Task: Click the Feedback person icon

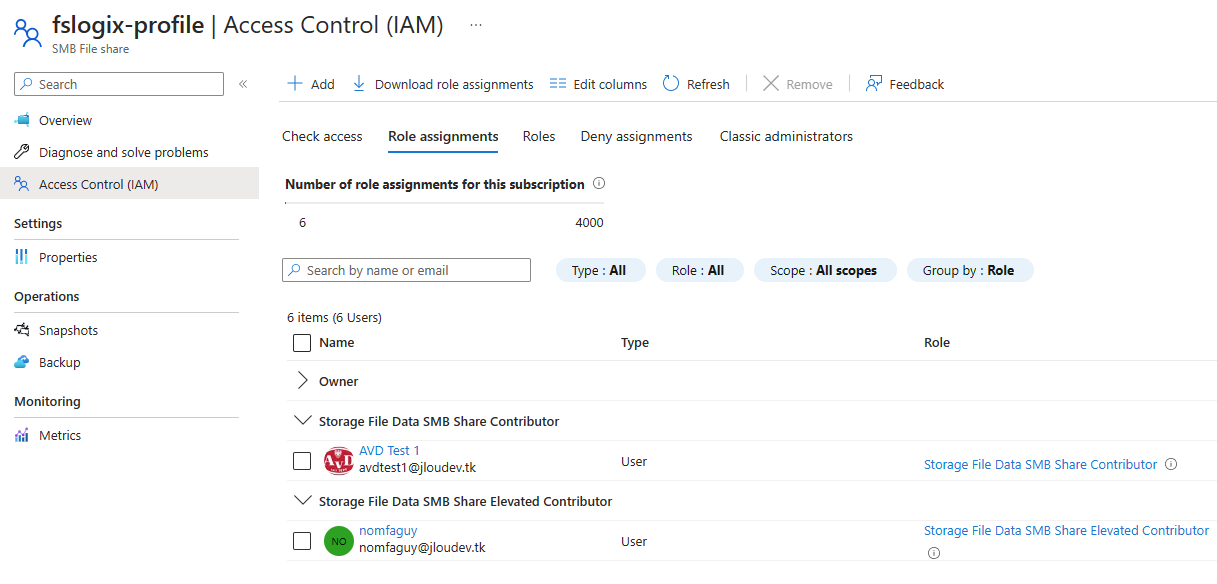Action: (x=874, y=84)
